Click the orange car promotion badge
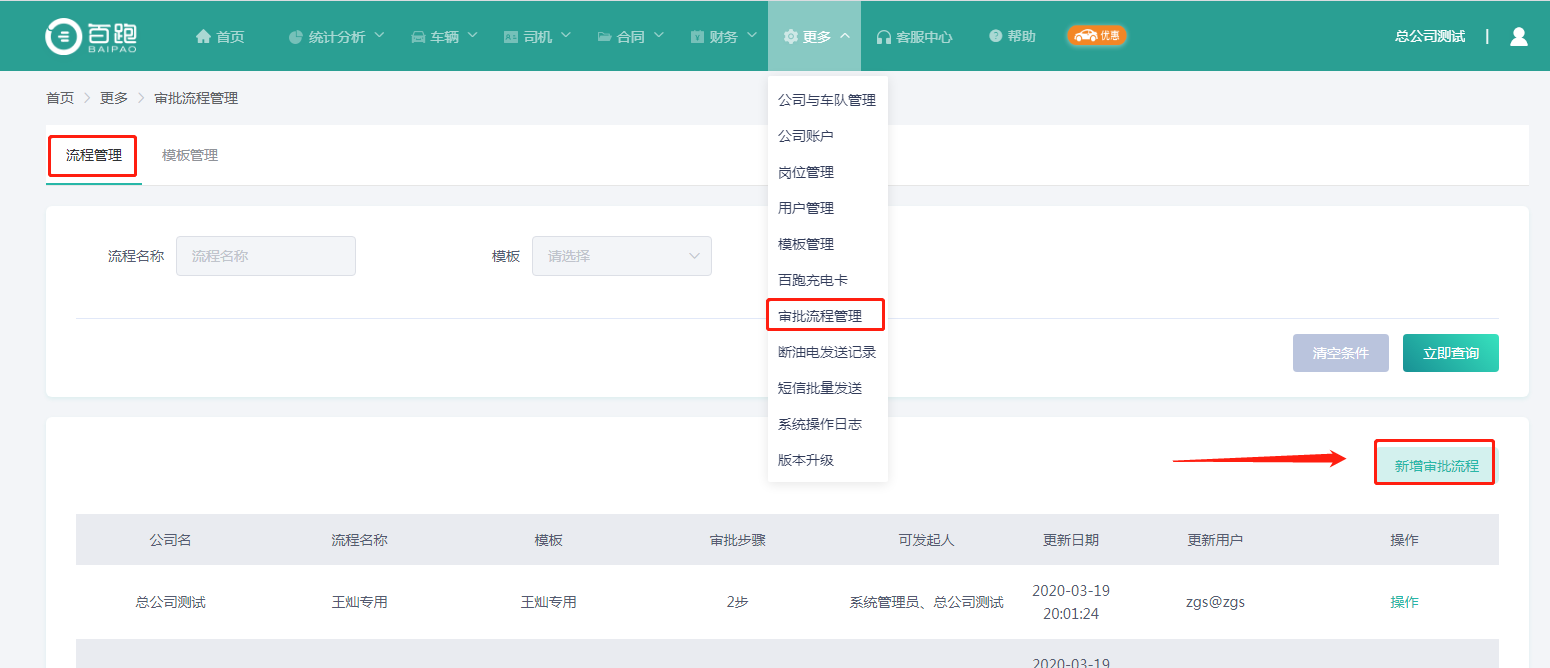Viewport: 1550px width, 668px height. 1096,36
